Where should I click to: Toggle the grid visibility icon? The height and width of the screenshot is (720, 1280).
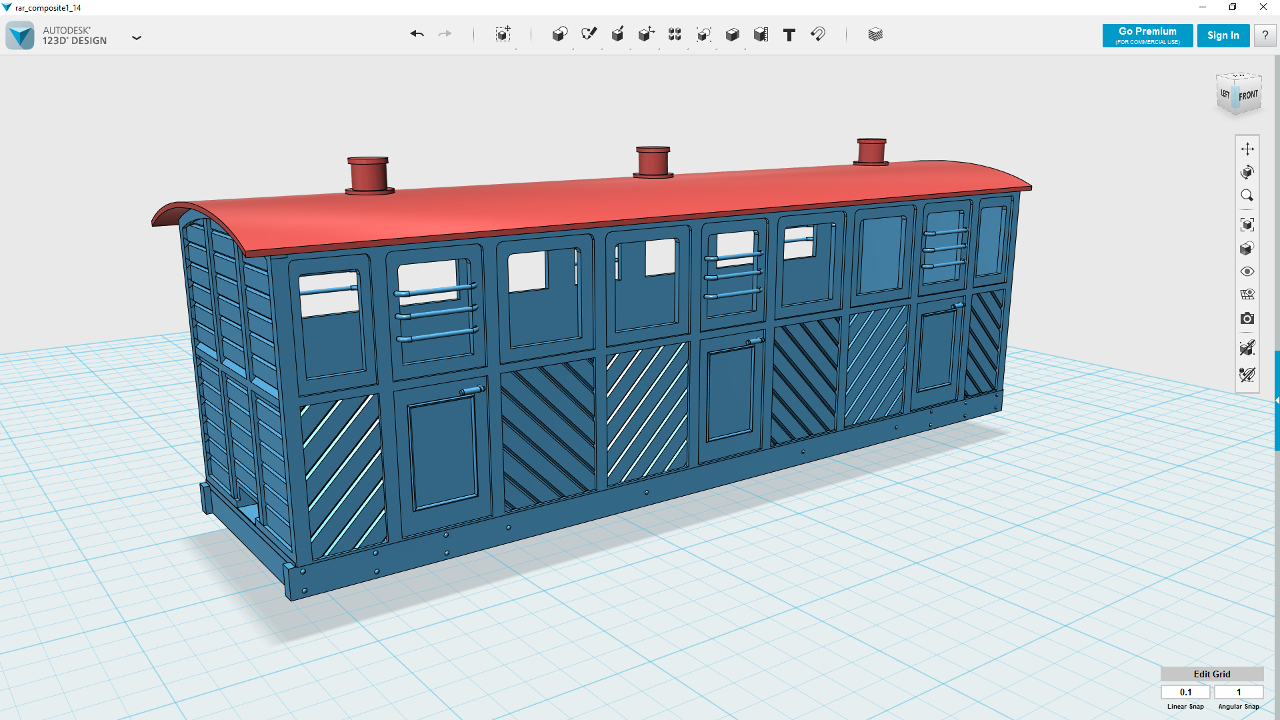point(1247,295)
